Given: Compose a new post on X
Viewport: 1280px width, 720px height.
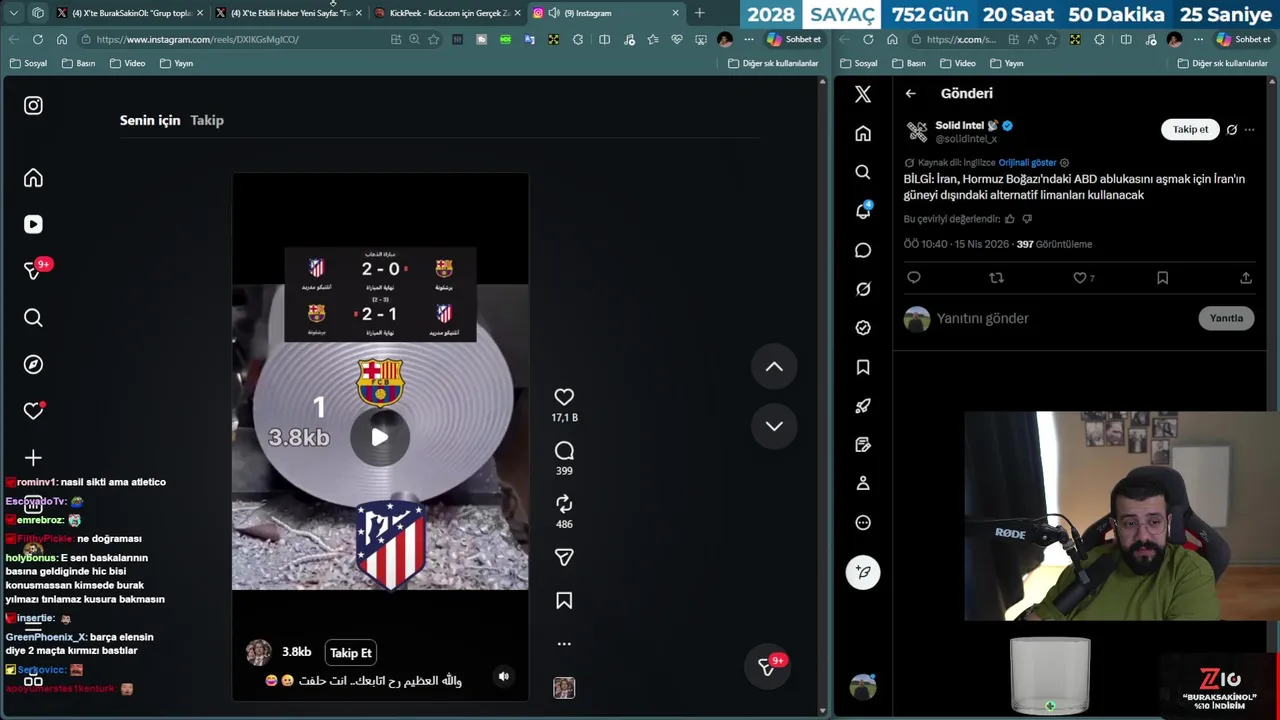Looking at the screenshot, I should click(863, 572).
